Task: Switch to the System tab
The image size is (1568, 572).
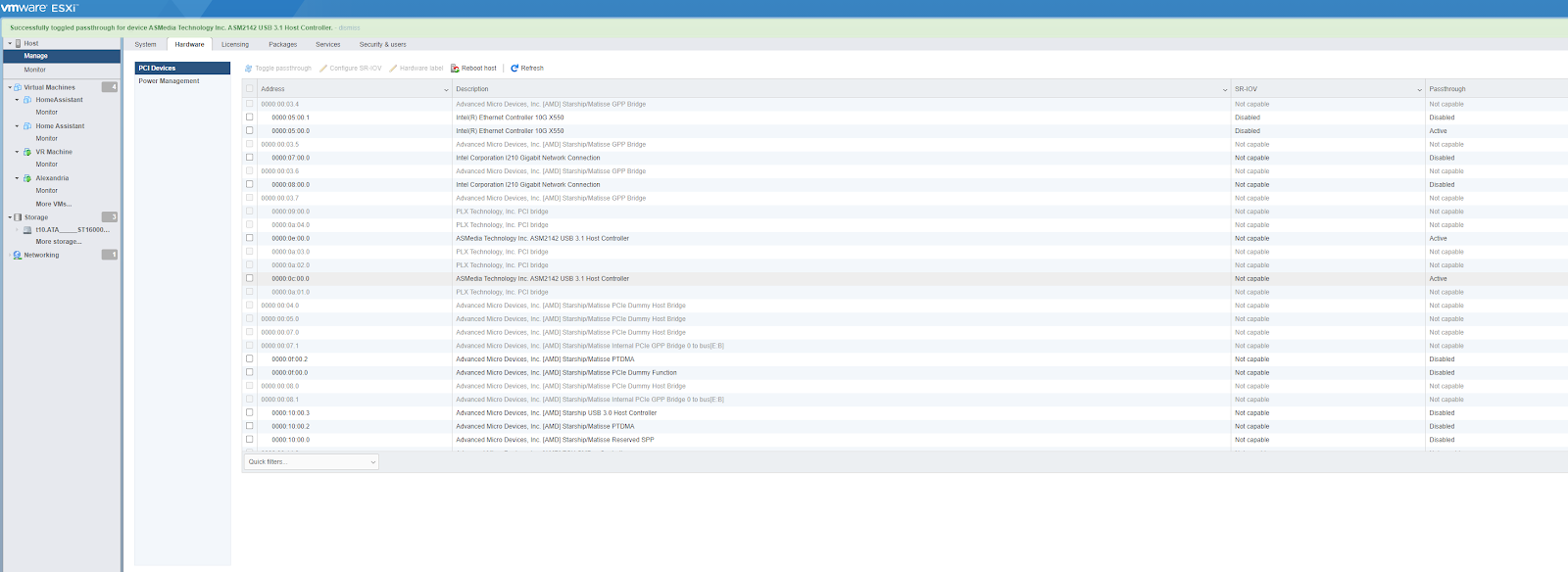Action: tap(146, 44)
